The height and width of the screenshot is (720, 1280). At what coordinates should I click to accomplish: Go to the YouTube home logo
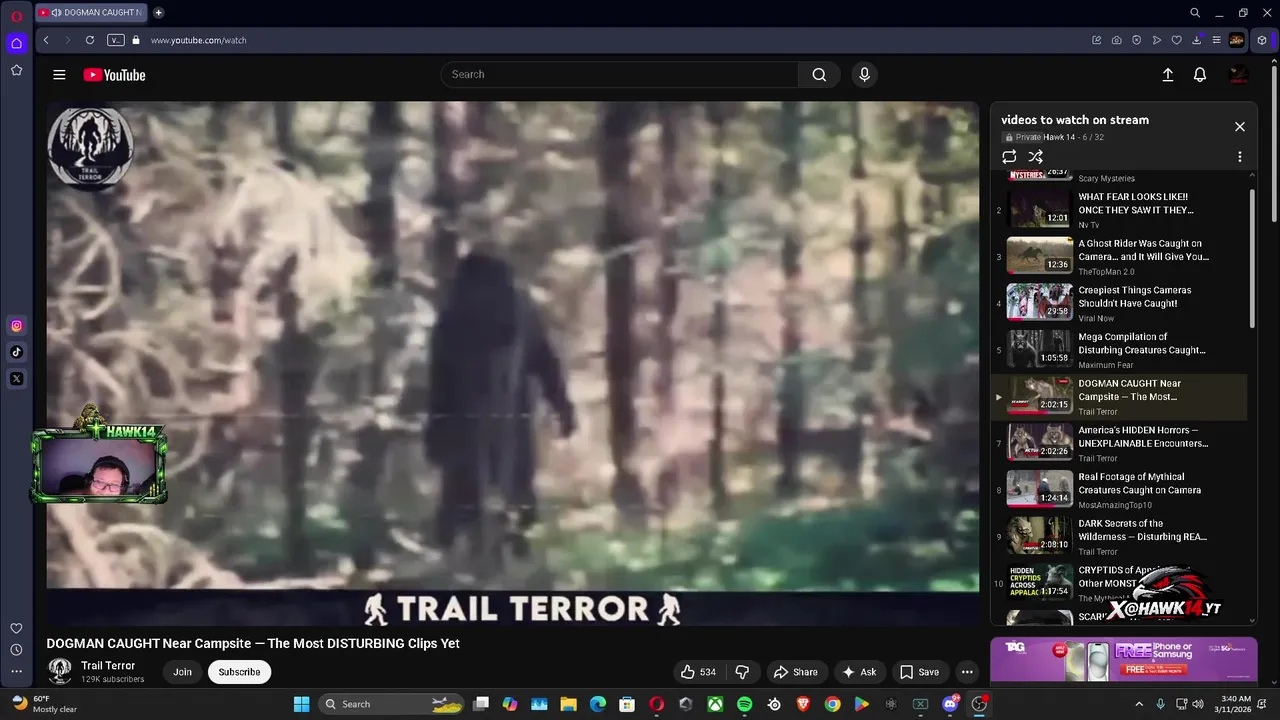114,75
